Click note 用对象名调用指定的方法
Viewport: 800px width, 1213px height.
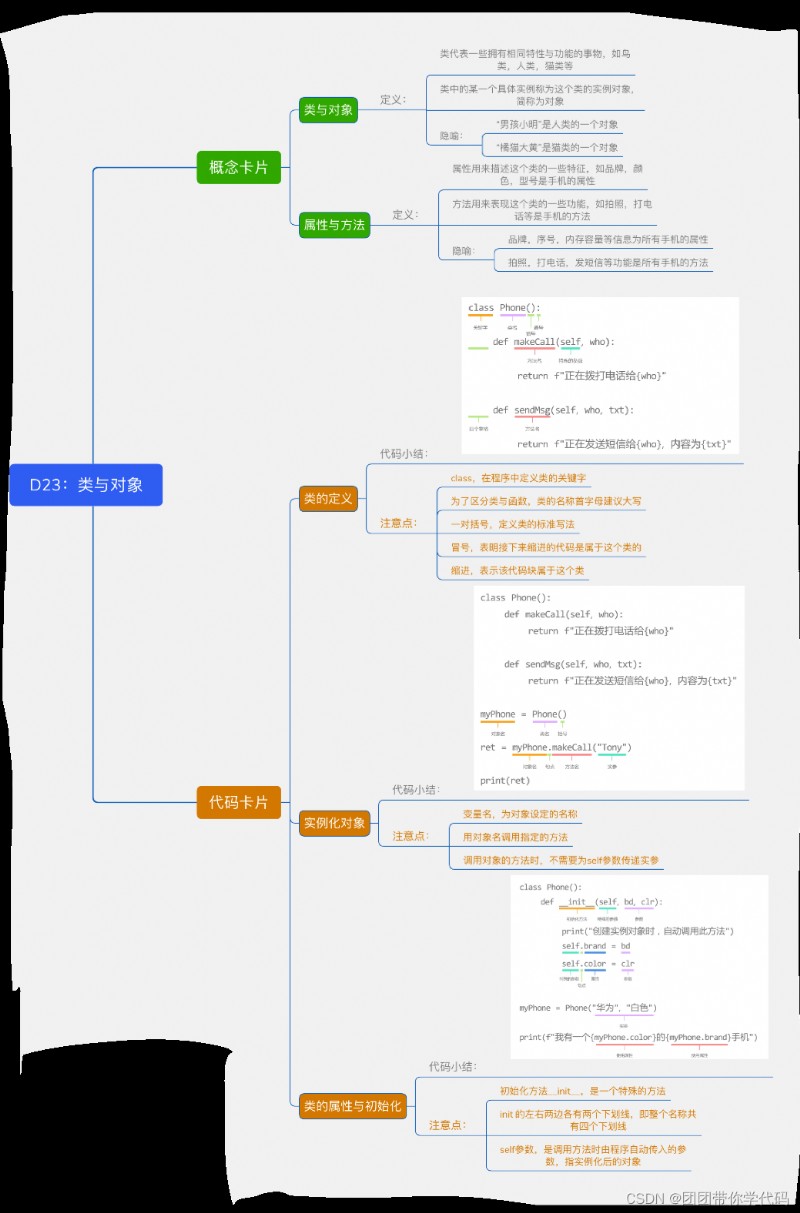coord(515,837)
